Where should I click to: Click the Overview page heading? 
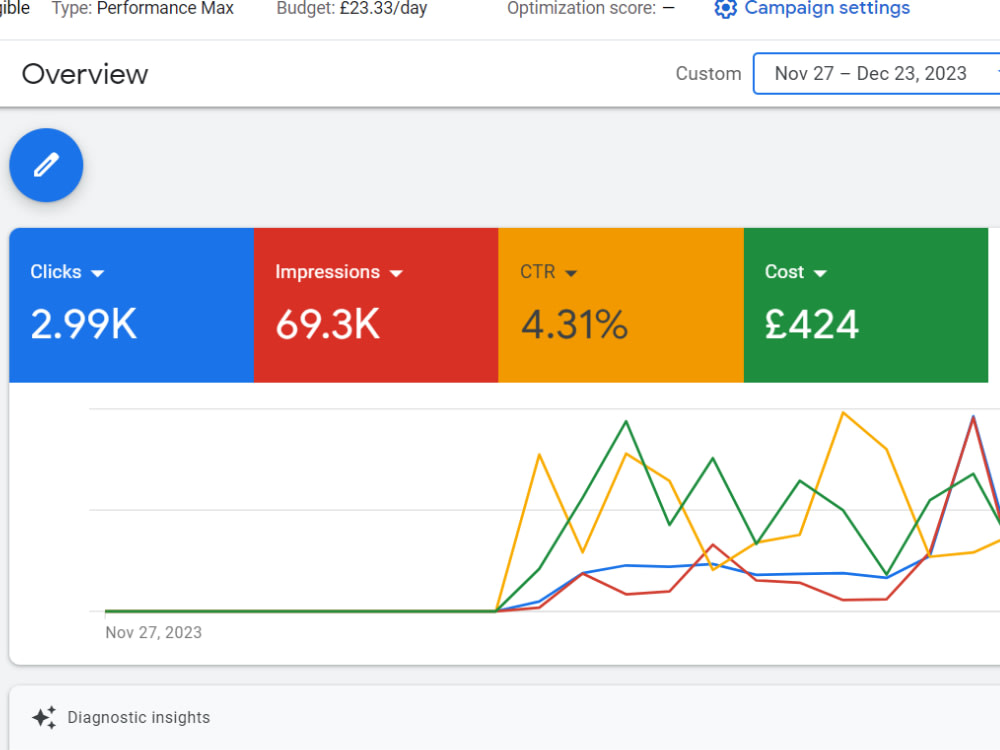85,74
